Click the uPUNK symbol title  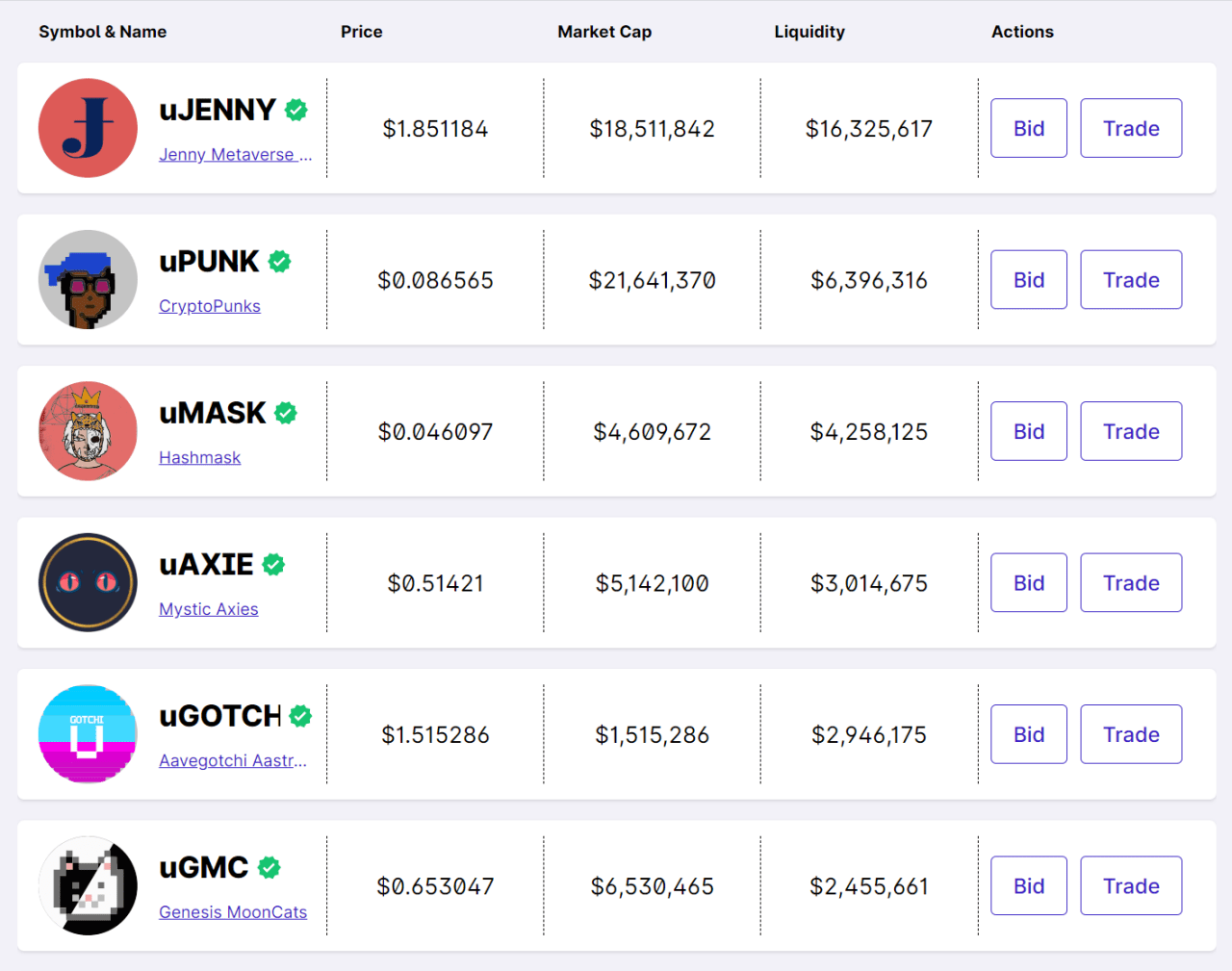pos(209,262)
